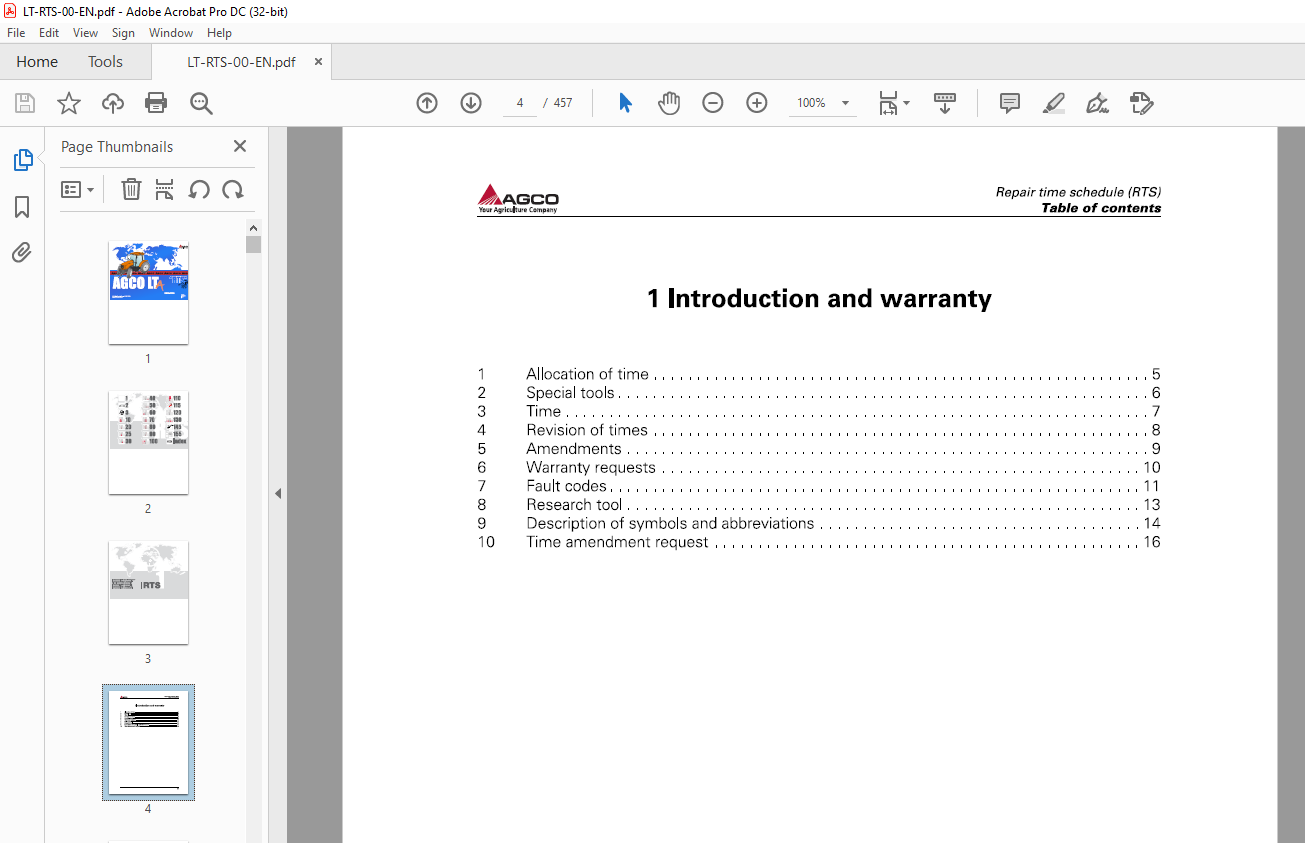The image size is (1305, 843).
Task: Click the page number input field
Action: [520, 103]
